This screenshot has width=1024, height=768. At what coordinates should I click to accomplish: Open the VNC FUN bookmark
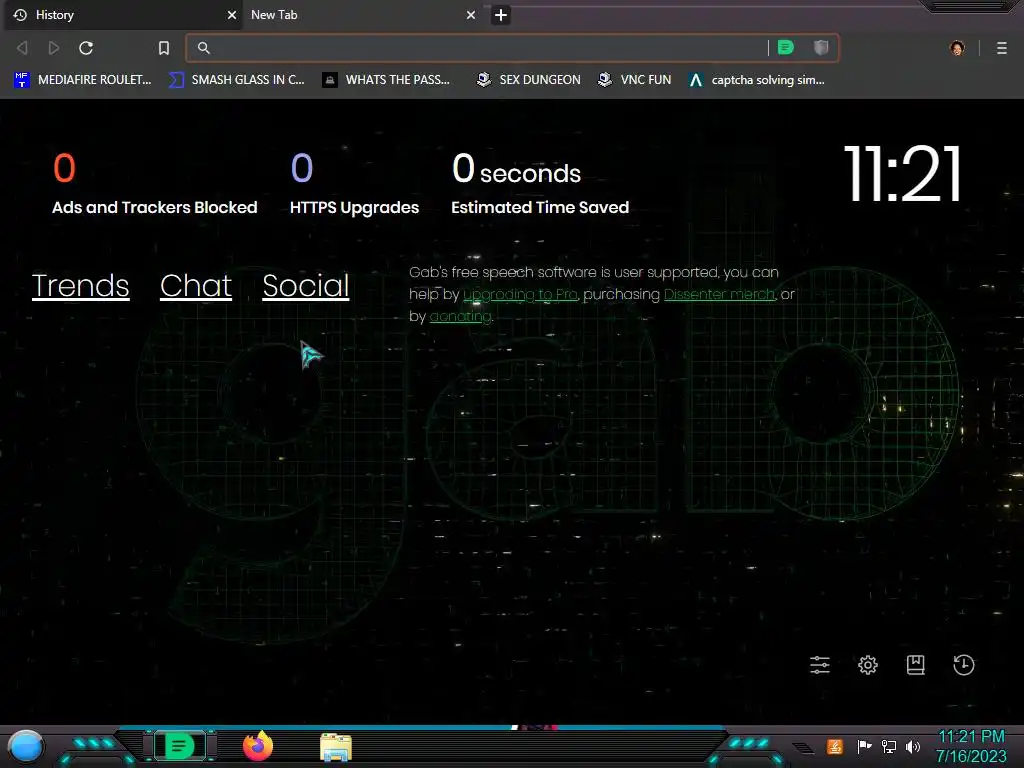tap(635, 80)
